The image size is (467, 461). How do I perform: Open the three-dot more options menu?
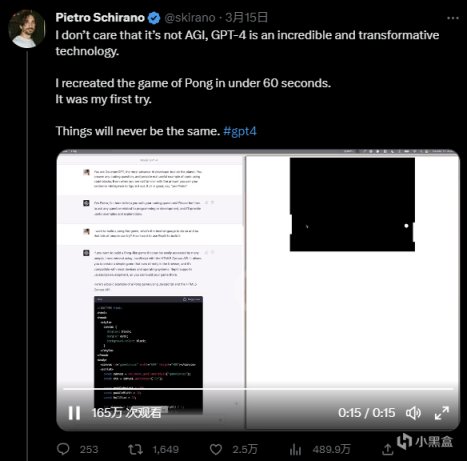pos(453,18)
